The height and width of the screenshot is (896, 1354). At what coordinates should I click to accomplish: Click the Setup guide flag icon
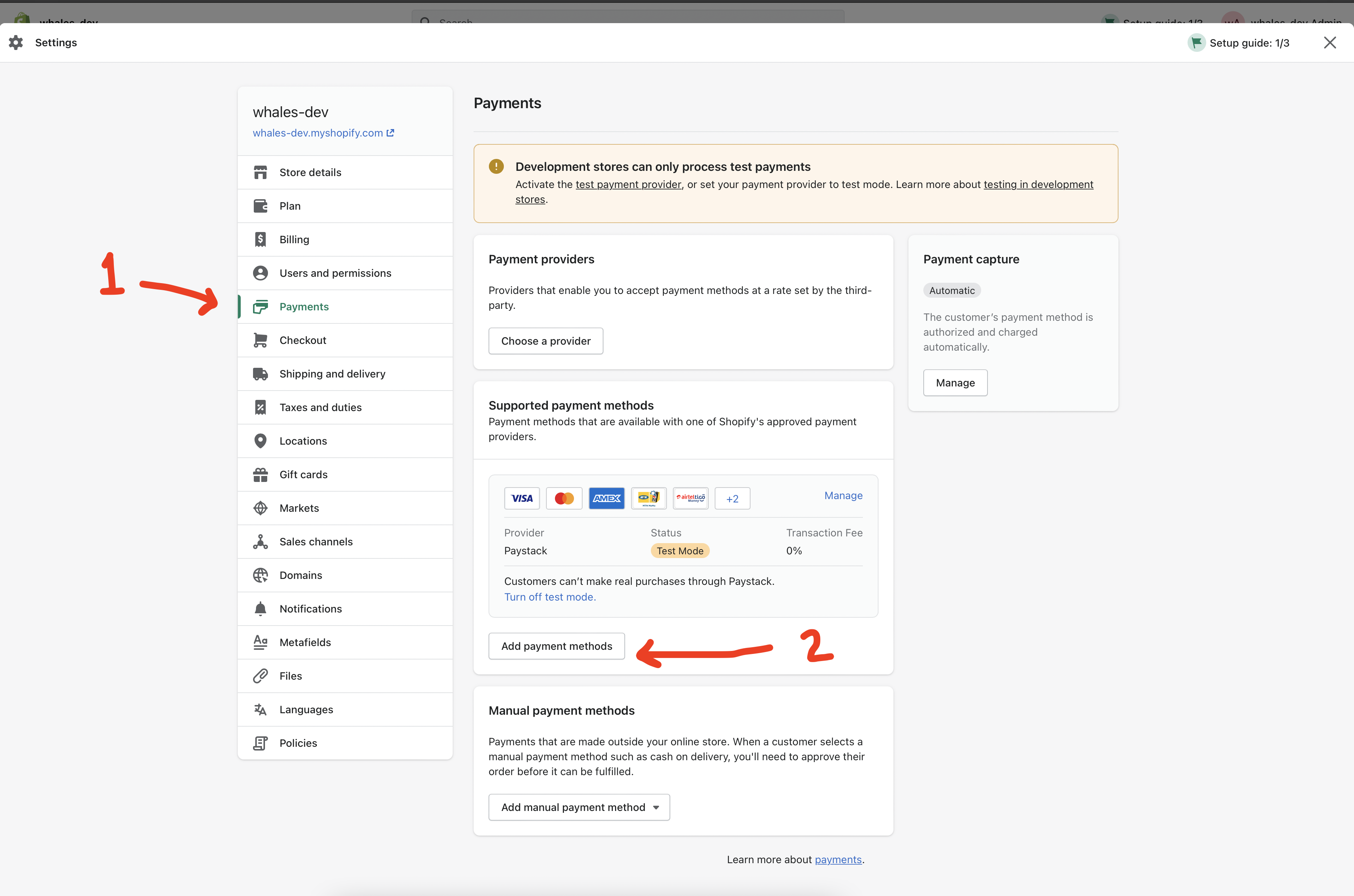tap(1196, 43)
